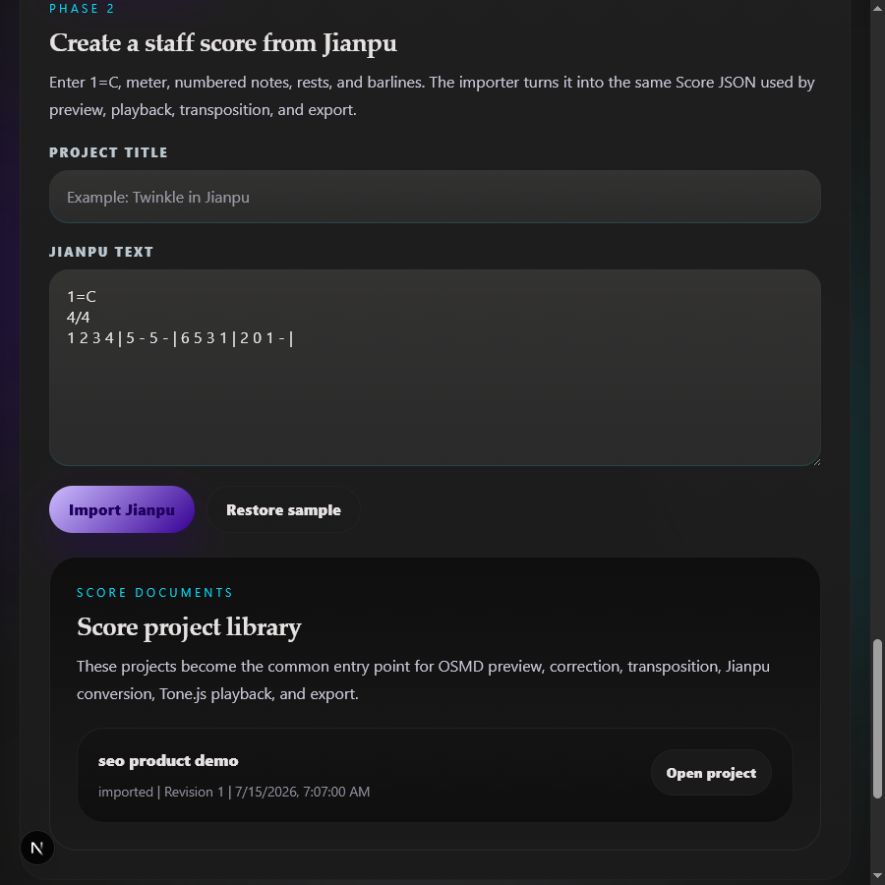Place the cursor on the 4/4 meter line
The image size is (885, 885).
coord(78,317)
